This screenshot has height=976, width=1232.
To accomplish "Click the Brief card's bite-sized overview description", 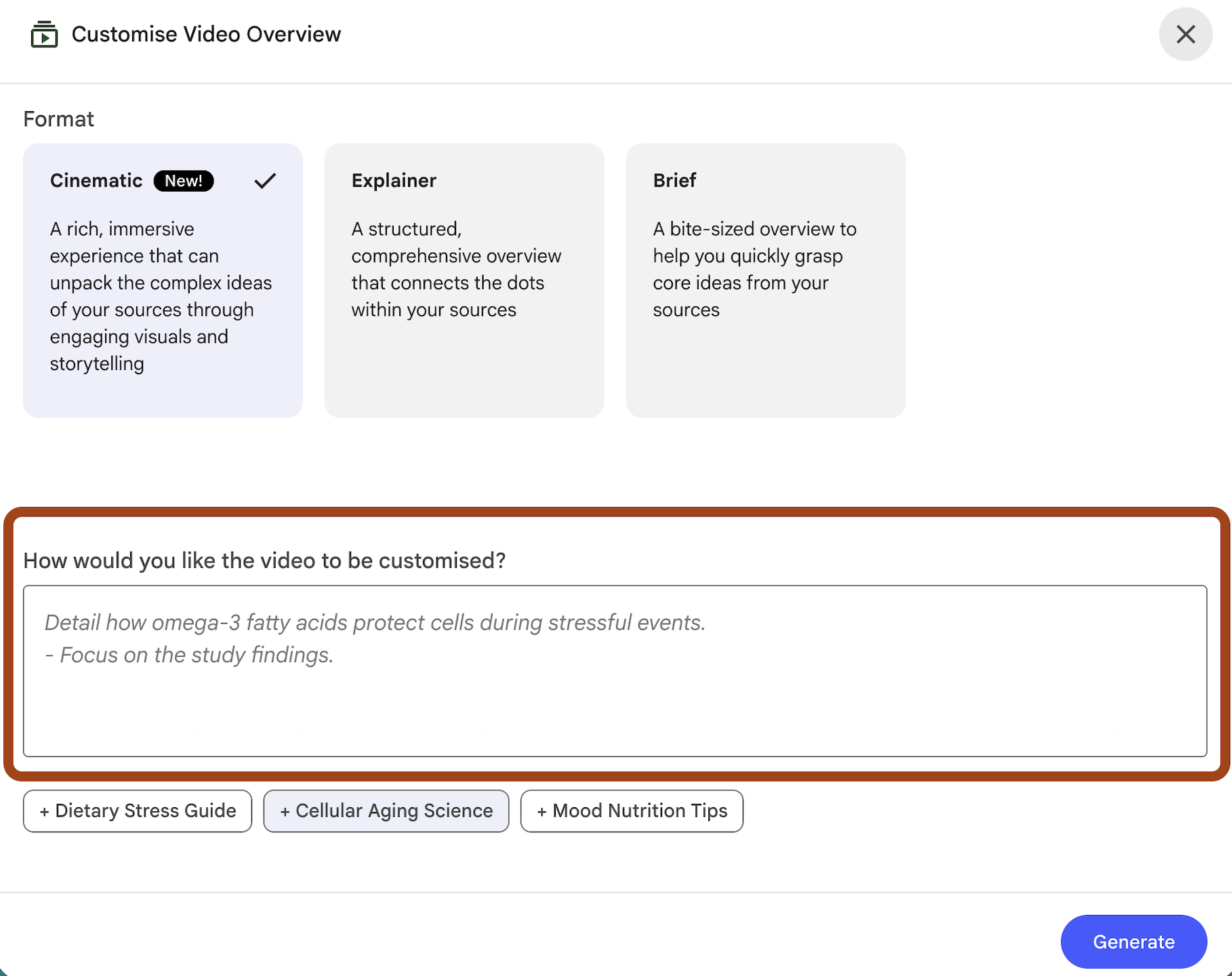I will tap(754, 269).
